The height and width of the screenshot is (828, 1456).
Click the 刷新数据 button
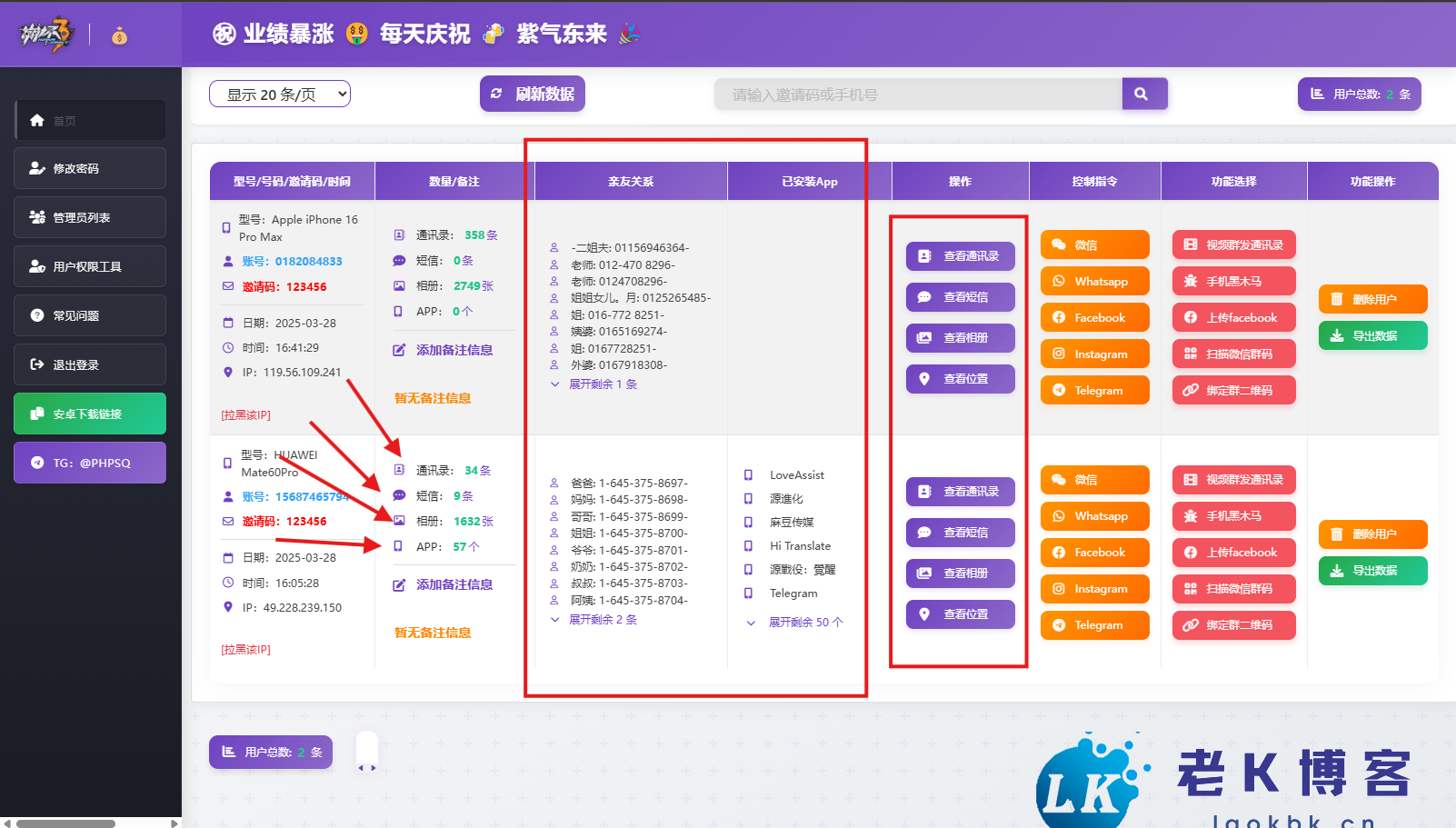533,94
